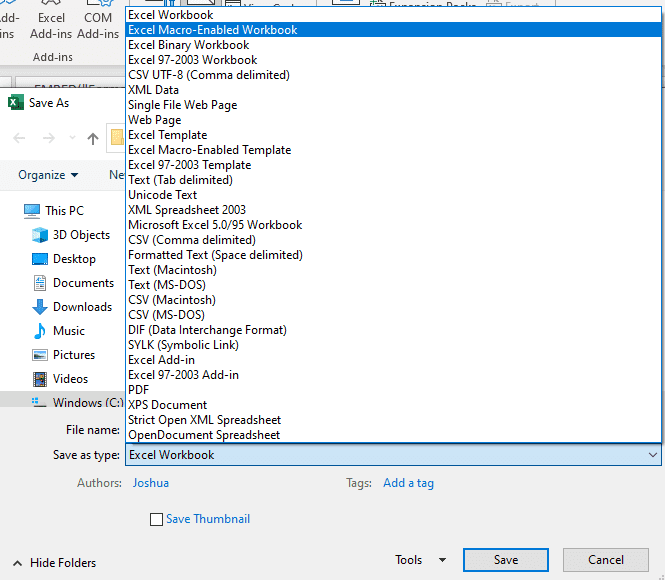665x580 pixels.
Task: Pick Excel Add-in file type
Action: tap(394, 360)
